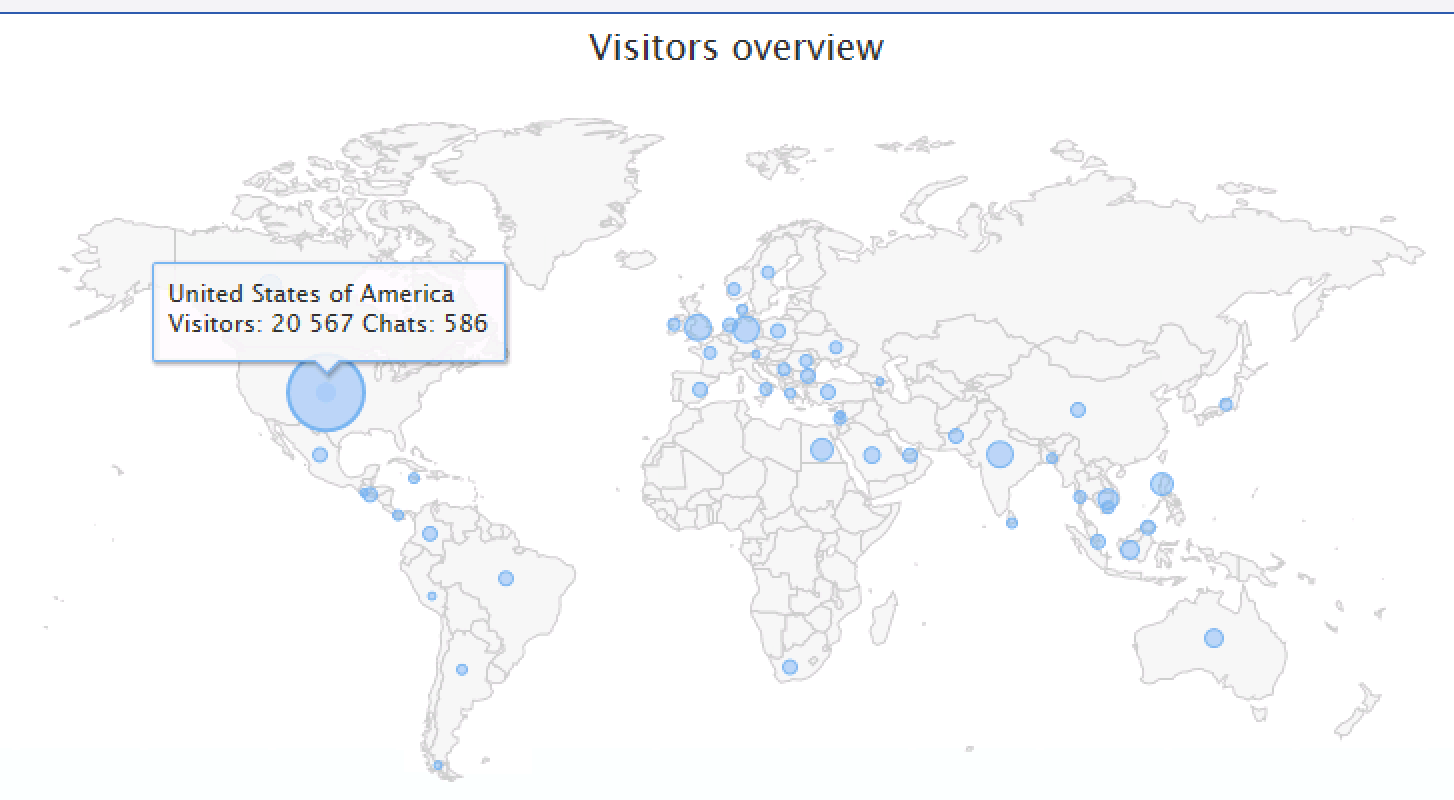Viewport: 1454px width, 800px height.
Task: Select the small bubble on Peru
Action: tap(432, 596)
